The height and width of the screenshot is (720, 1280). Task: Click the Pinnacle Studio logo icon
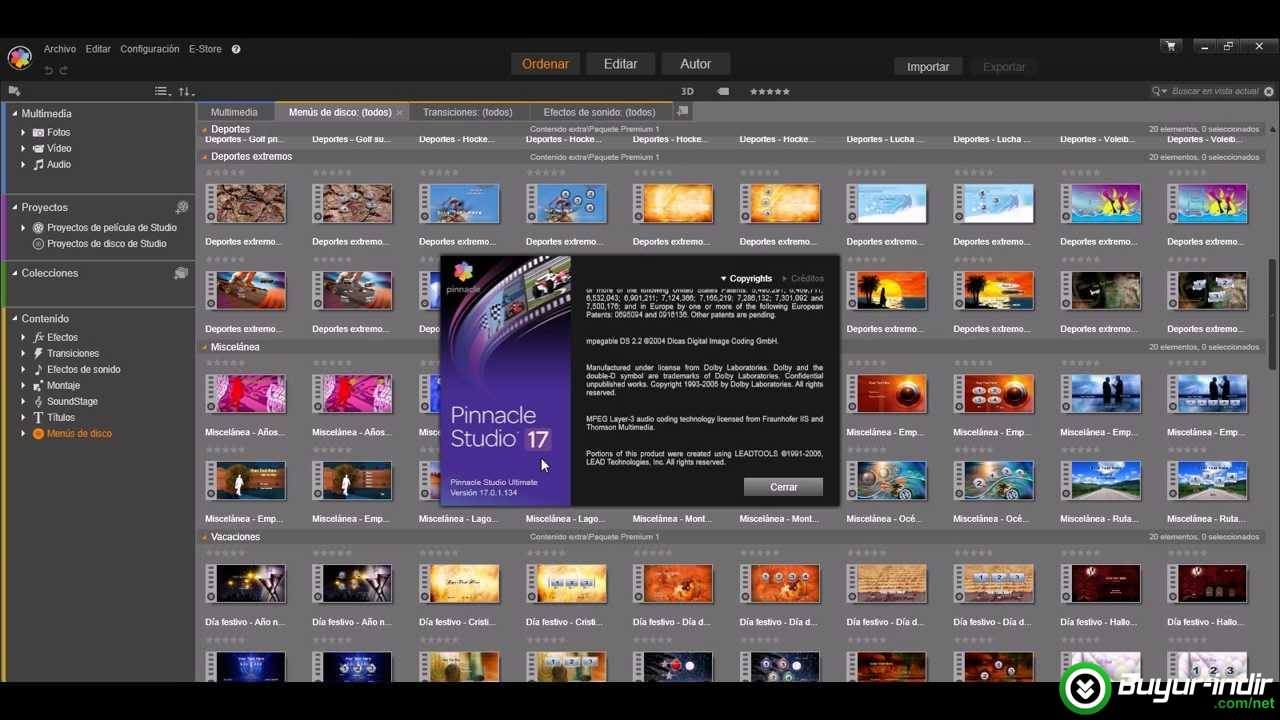(20, 57)
